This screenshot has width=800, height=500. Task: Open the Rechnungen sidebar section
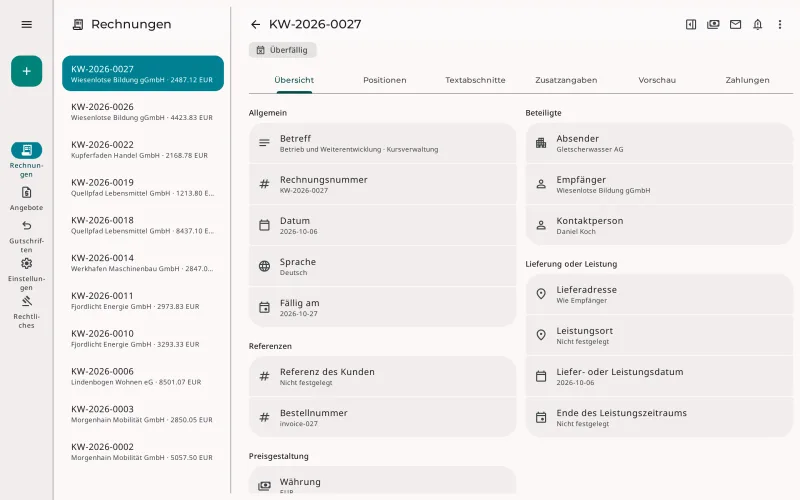[27, 160]
